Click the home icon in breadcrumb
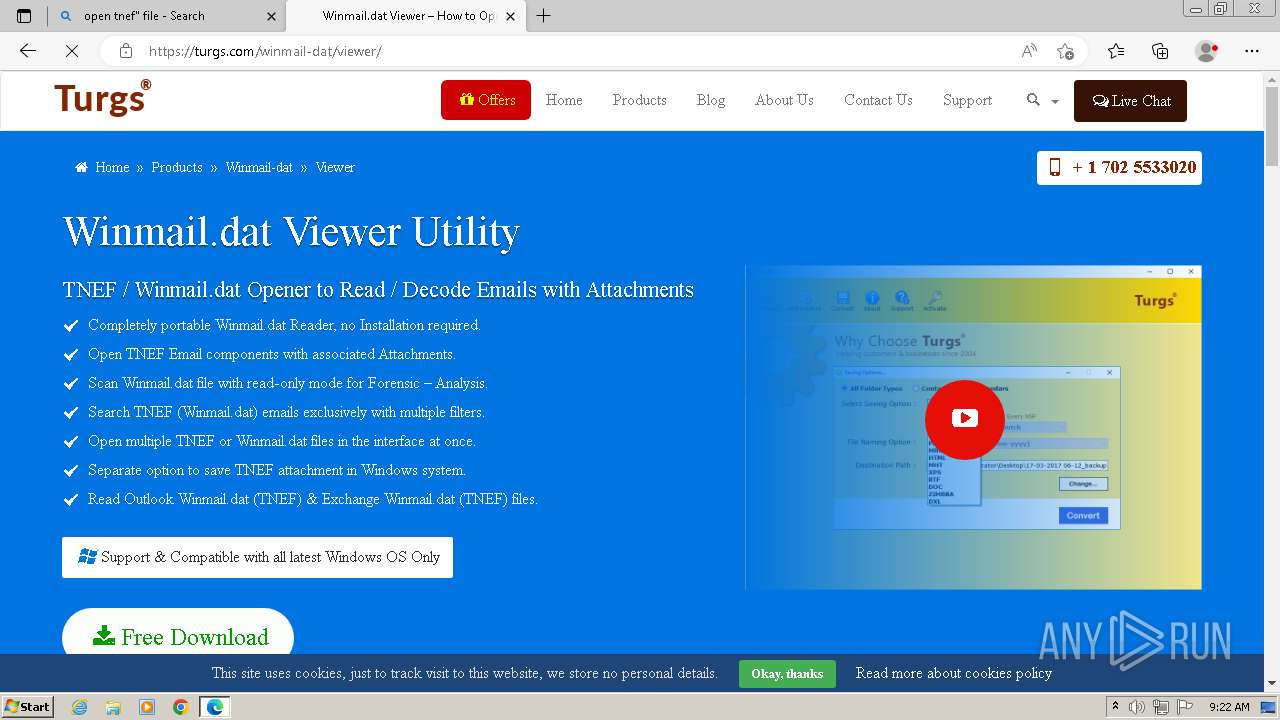 coord(81,168)
